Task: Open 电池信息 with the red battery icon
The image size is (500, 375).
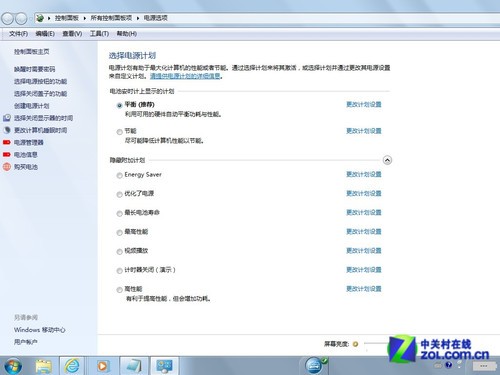Action: pos(7,154)
